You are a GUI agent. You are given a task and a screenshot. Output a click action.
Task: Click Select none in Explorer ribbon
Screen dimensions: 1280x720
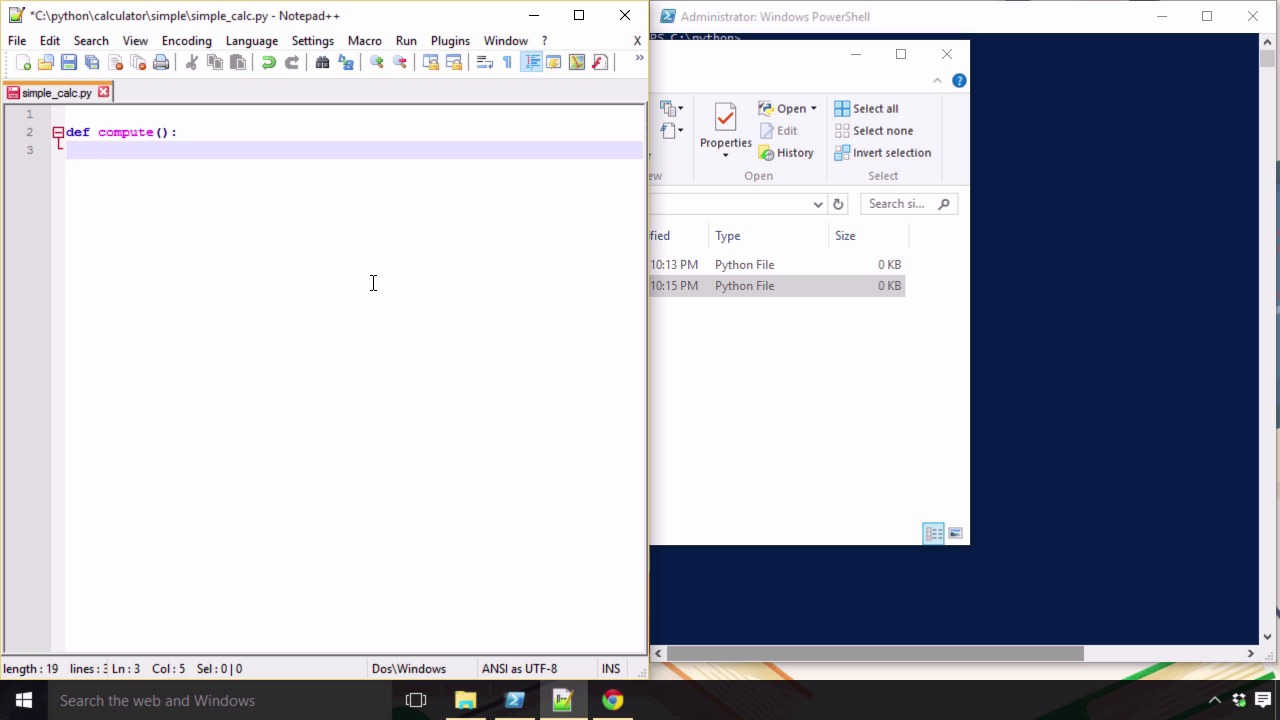pyautogui.click(x=874, y=131)
